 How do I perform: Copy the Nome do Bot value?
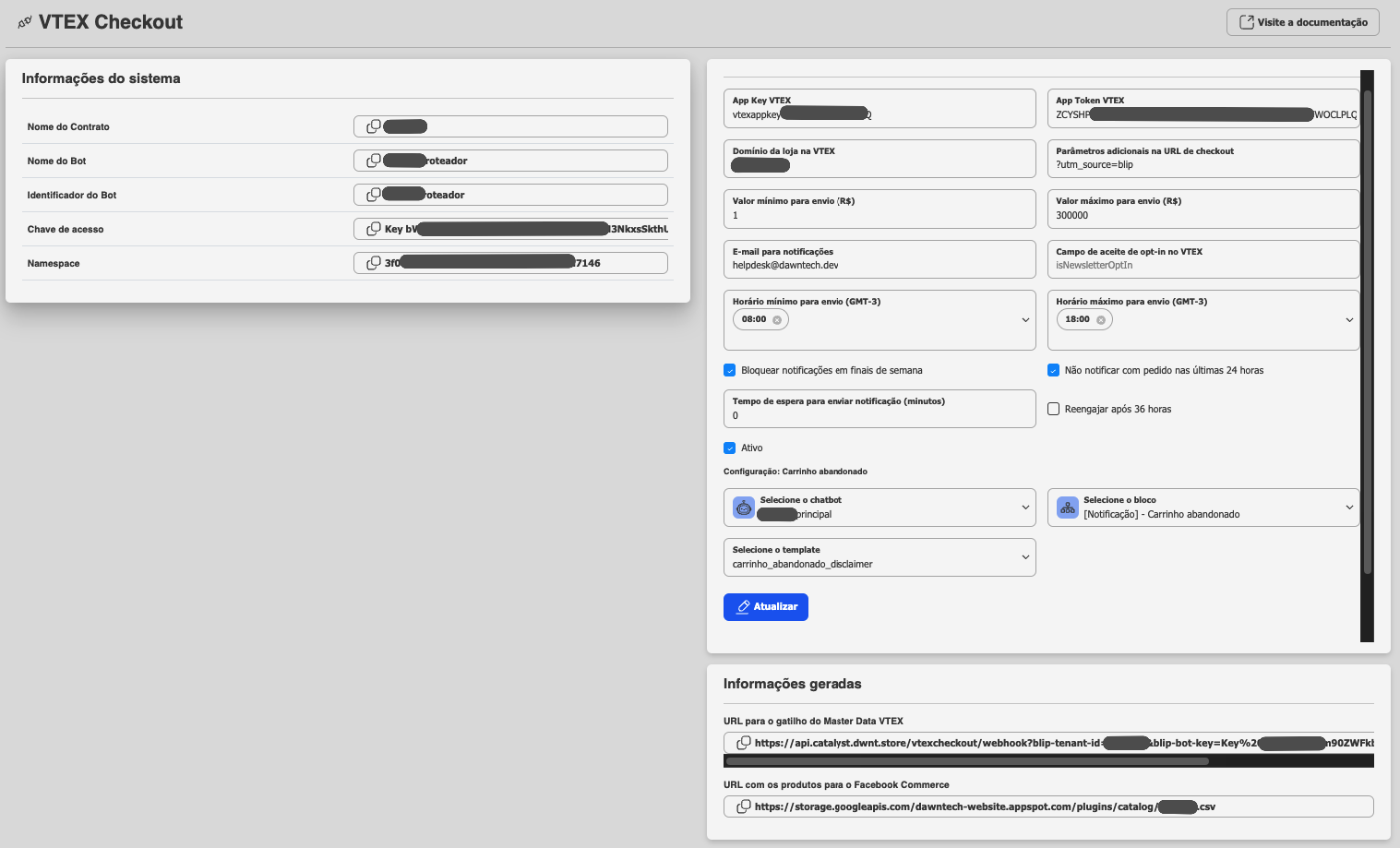point(374,161)
